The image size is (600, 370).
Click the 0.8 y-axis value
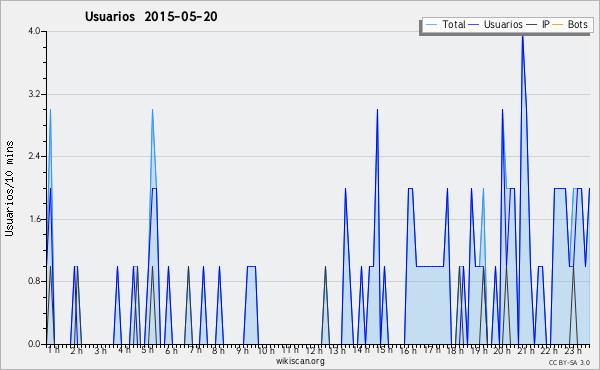pyautogui.click(x=34, y=282)
